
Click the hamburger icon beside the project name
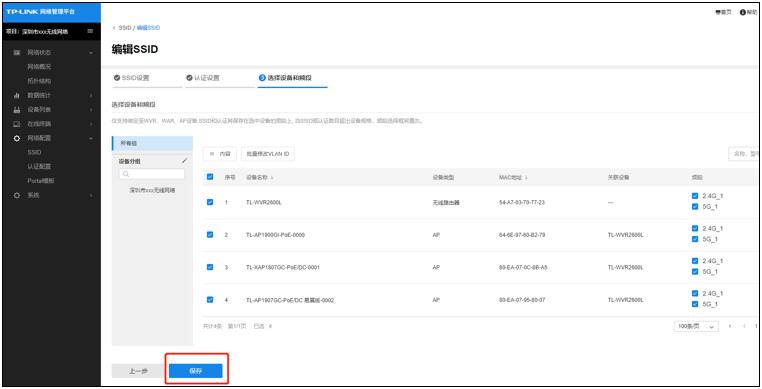[x=90, y=31]
